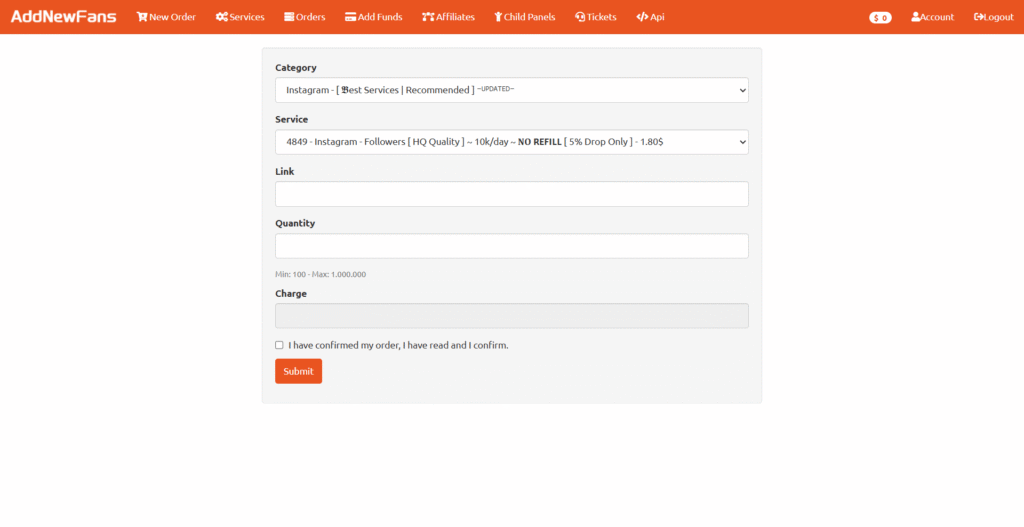
Task: Click the network icon beside Affiliates
Action: pyautogui.click(x=428, y=17)
